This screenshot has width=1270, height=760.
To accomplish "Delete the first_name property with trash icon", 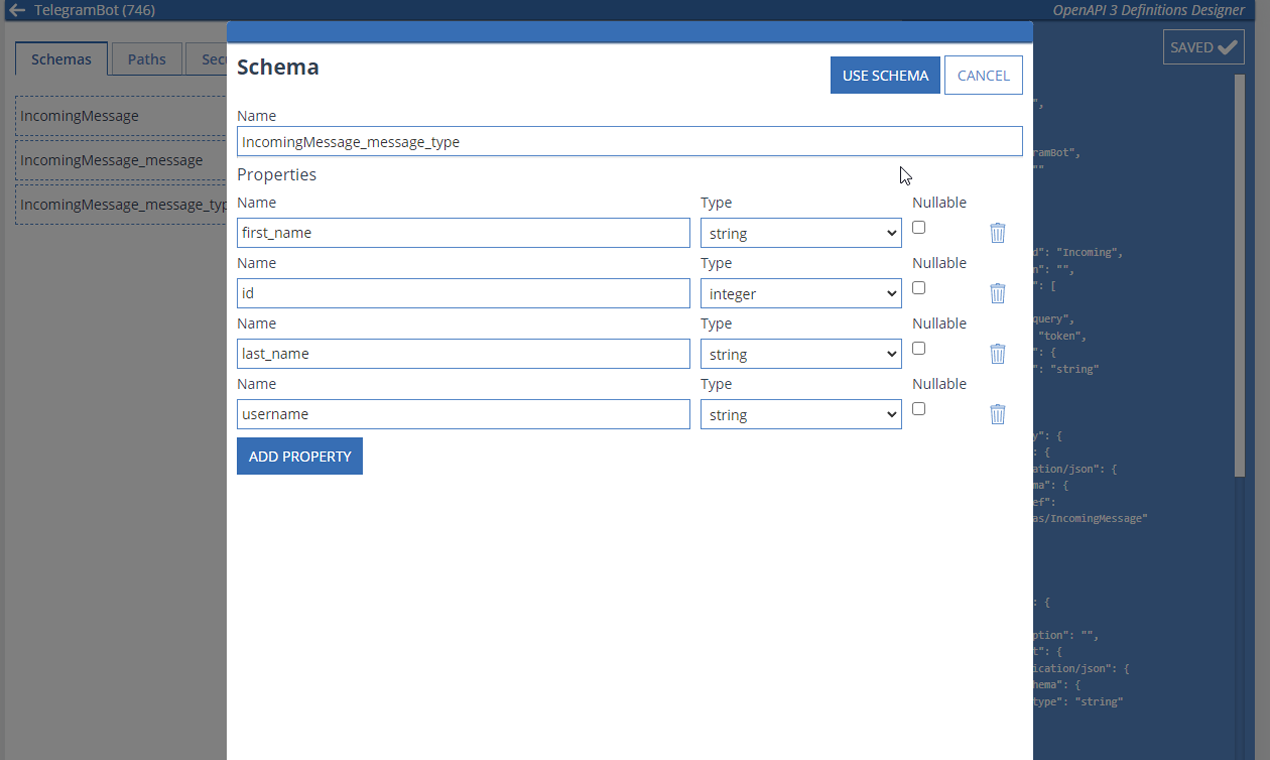I will tap(997, 233).
